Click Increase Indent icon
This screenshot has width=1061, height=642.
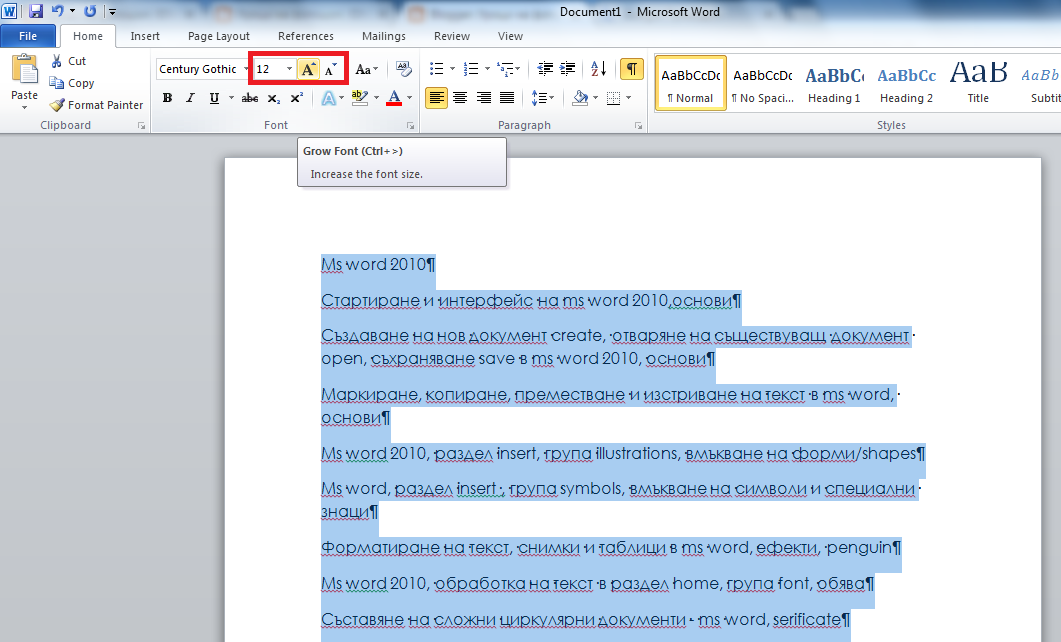[x=568, y=68]
